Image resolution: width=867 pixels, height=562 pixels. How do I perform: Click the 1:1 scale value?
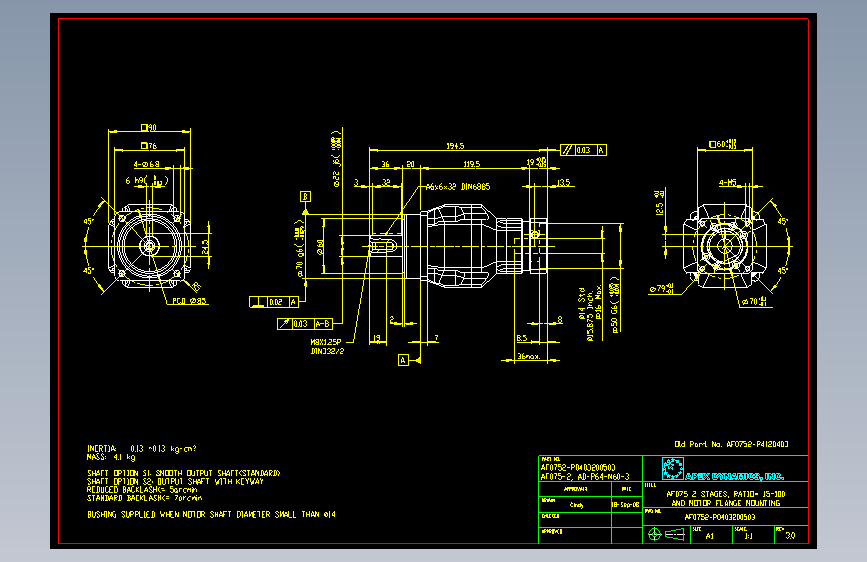point(749,536)
